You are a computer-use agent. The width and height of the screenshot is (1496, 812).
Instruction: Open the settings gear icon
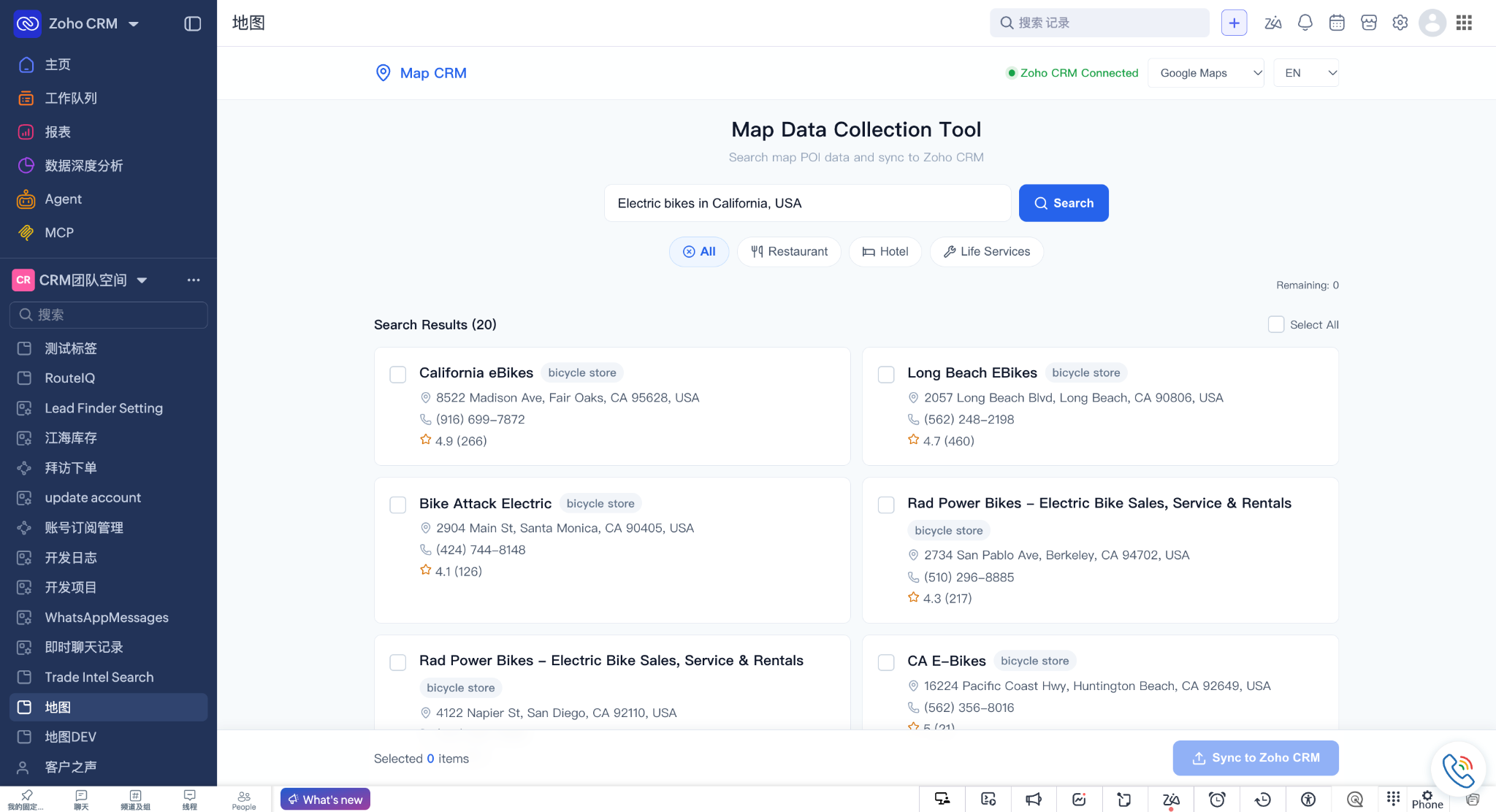pyautogui.click(x=1400, y=23)
